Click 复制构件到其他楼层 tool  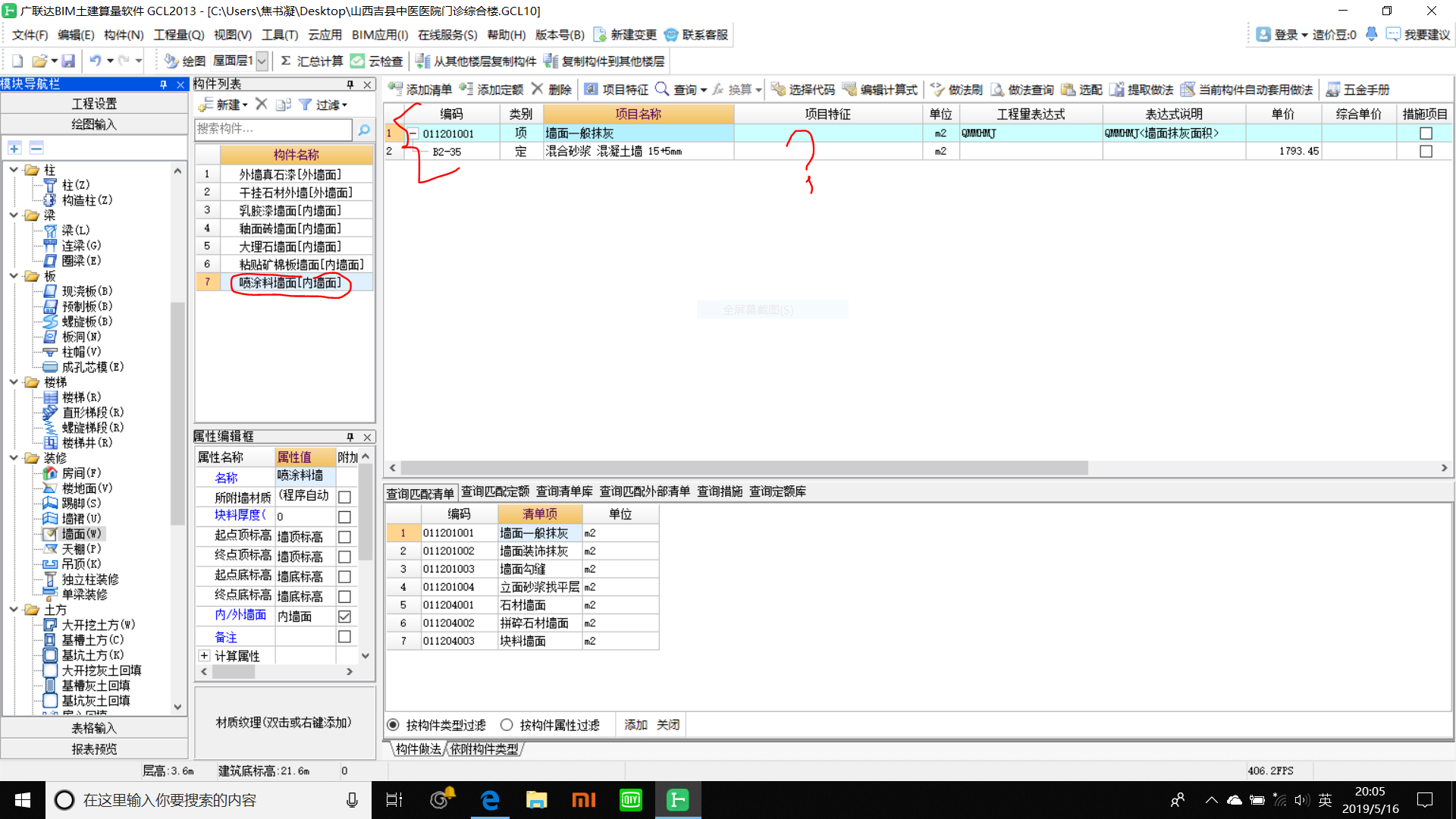click(x=604, y=61)
